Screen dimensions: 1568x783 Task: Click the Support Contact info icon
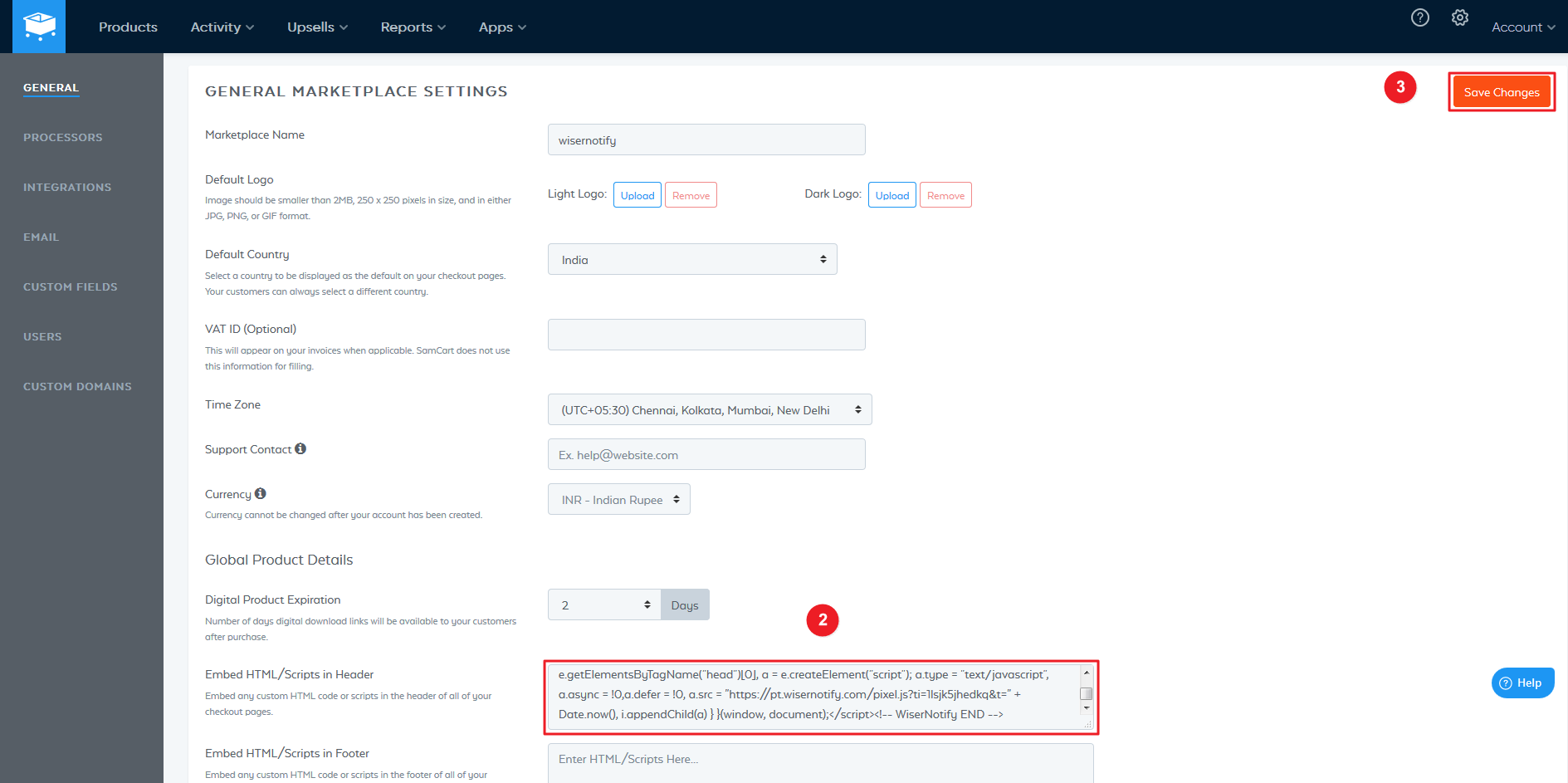[300, 448]
